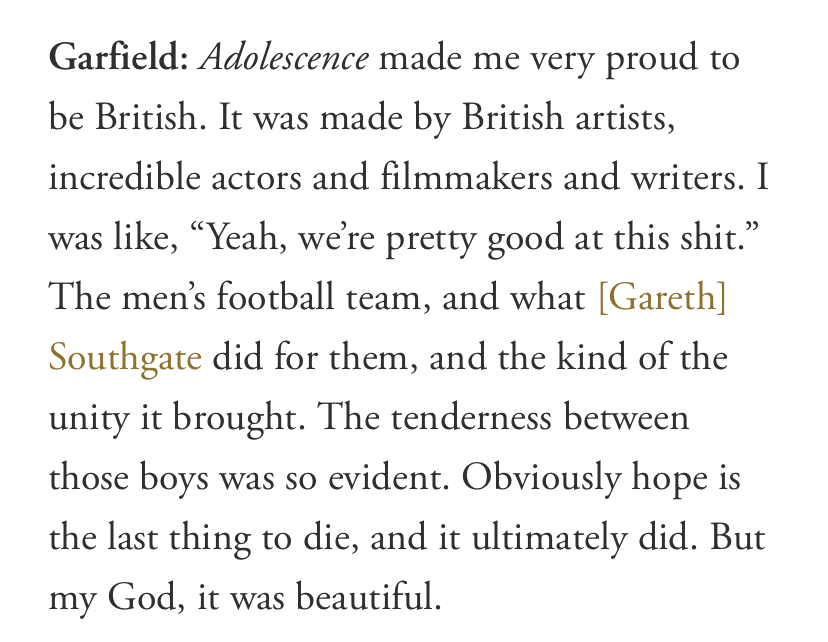
Task: Click the word filmmakers
Action: pyautogui.click(x=466, y=177)
